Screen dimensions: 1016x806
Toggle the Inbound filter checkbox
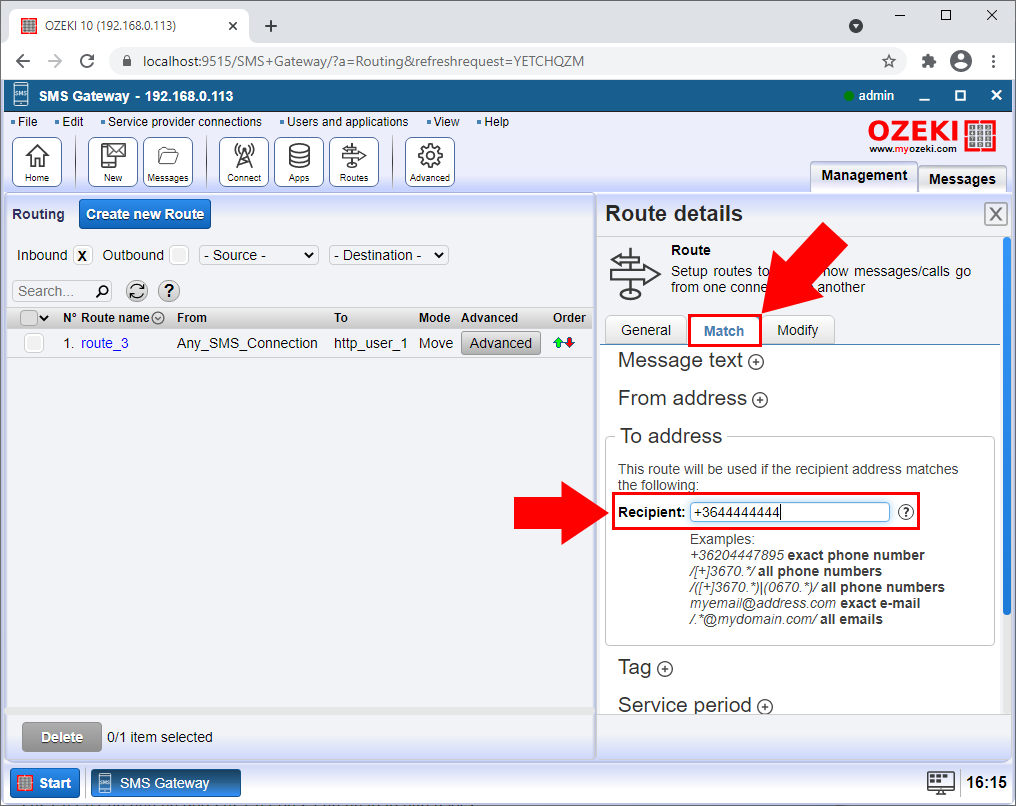(x=83, y=255)
